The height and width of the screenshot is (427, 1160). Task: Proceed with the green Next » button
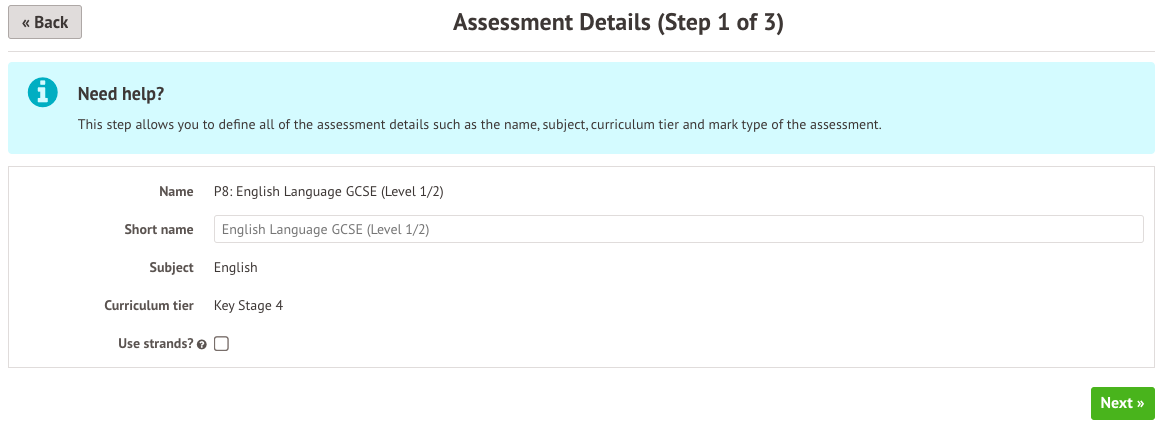pyautogui.click(x=1122, y=403)
